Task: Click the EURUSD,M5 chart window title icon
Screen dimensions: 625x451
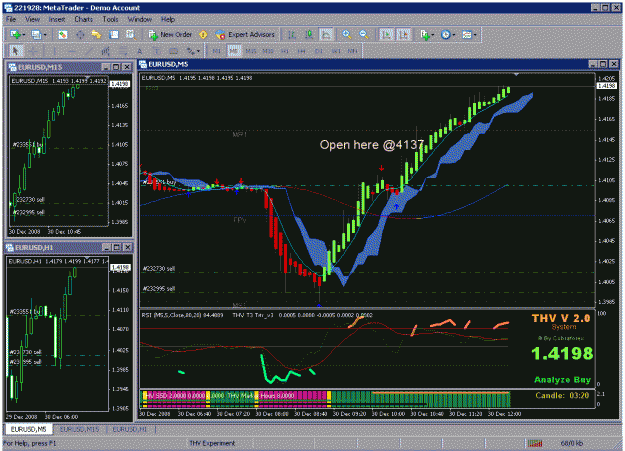Action: pyautogui.click(x=143, y=64)
